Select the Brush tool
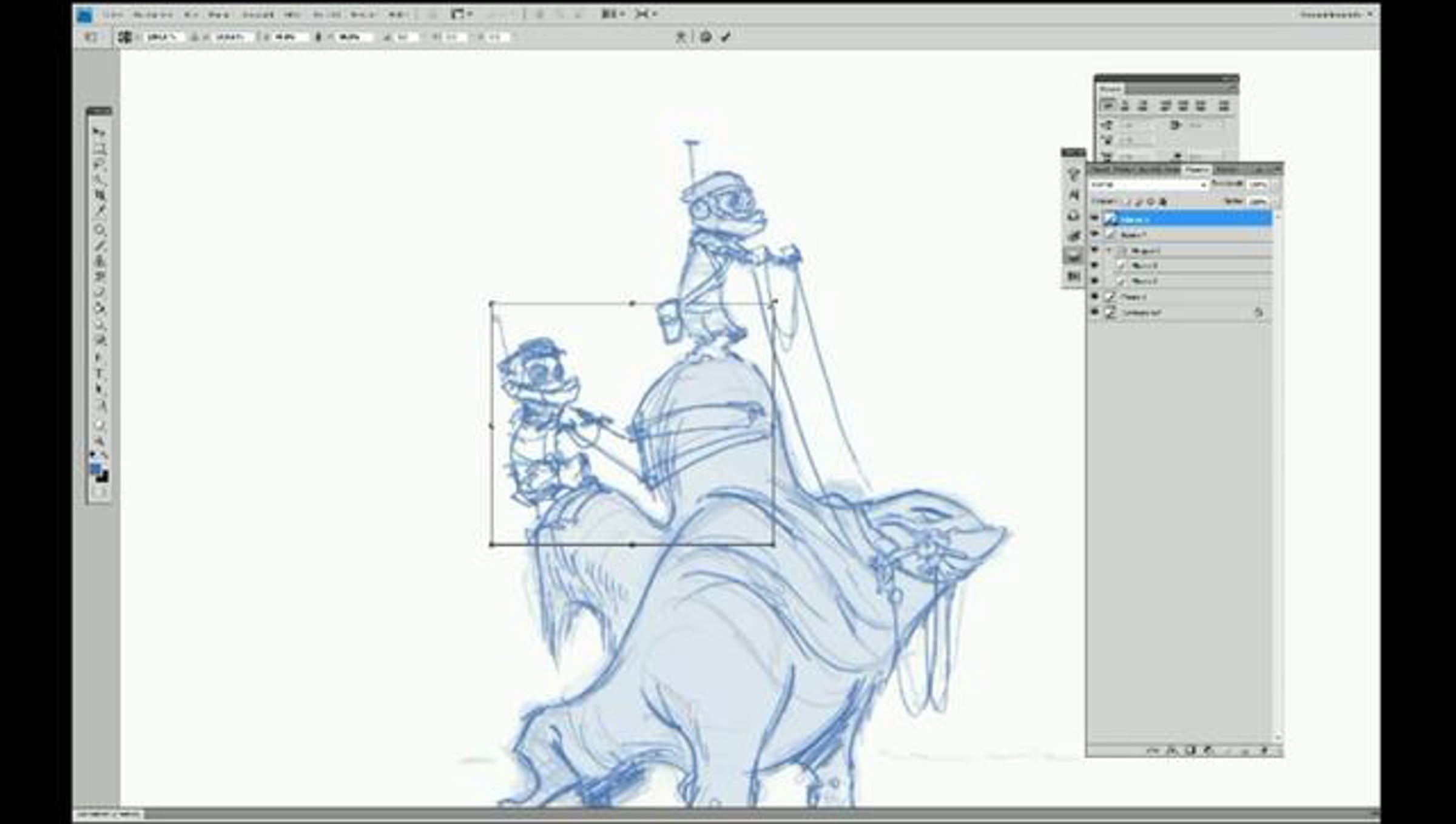Viewport: 1456px width, 824px height. click(99, 245)
